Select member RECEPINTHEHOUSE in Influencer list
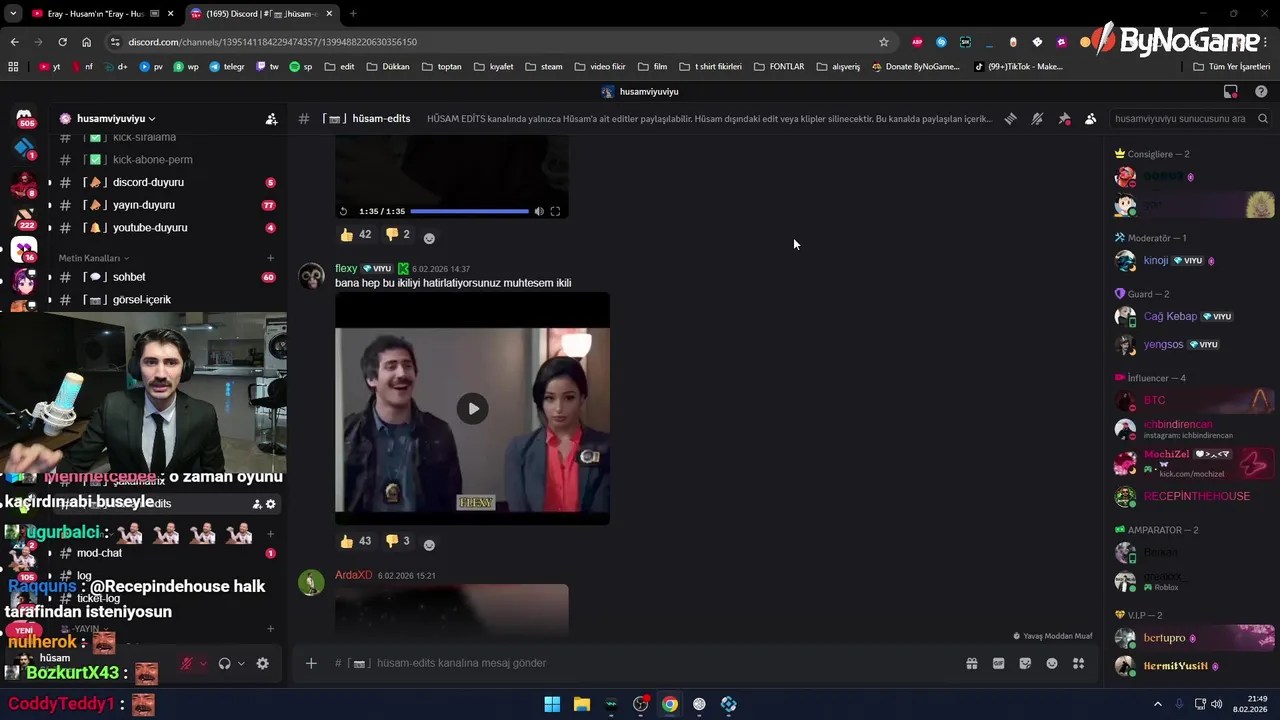 pyautogui.click(x=1196, y=496)
